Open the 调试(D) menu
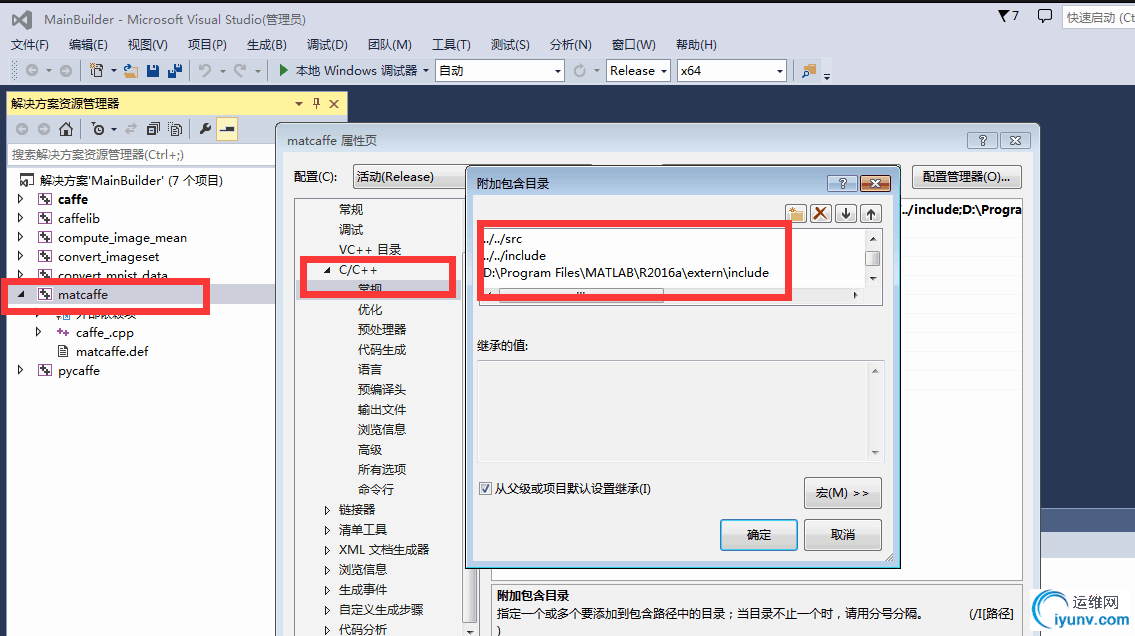 click(327, 45)
